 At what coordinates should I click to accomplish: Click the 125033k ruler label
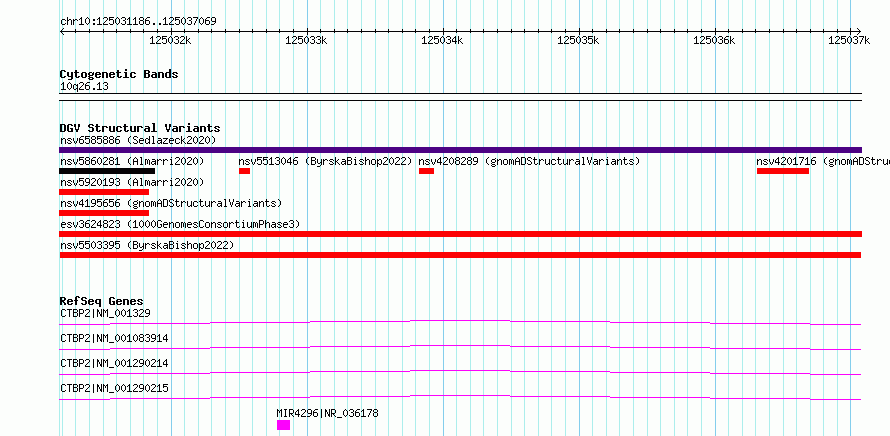pos(307,40)
